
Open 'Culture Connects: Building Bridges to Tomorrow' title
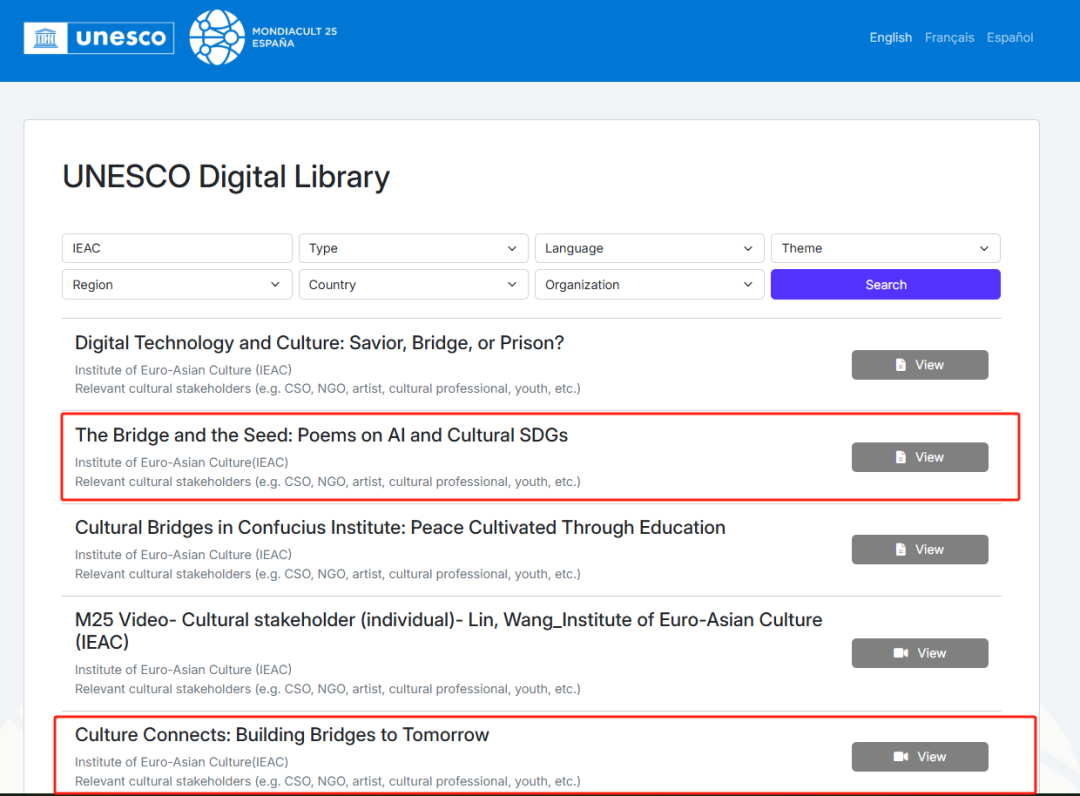click(282, 735)
